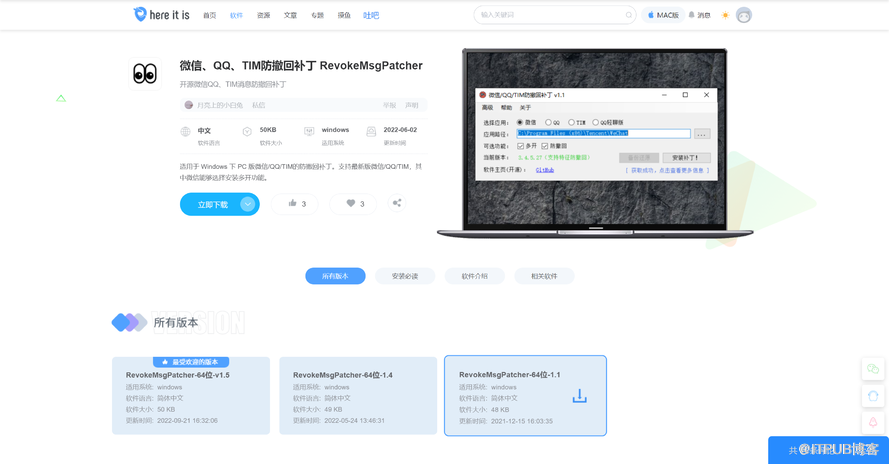Go to the 文章 section
This screenshot has height=464, width=889.
(x=290, y=15)
